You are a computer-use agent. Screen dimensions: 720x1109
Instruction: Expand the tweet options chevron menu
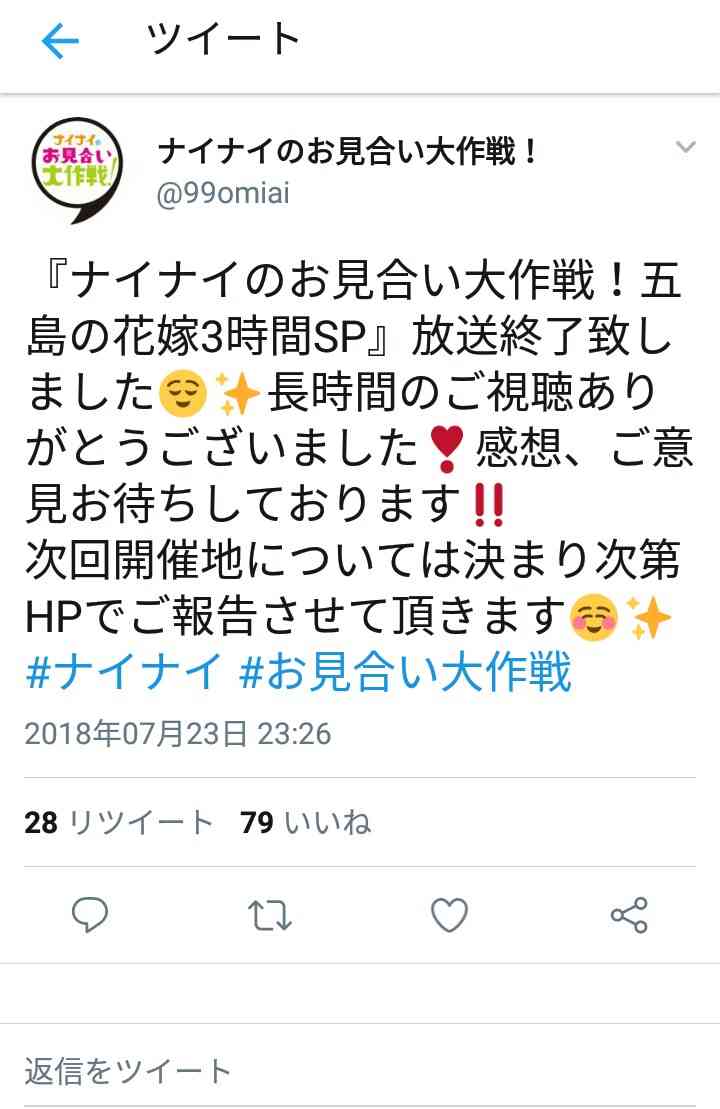tap(685, 147)
